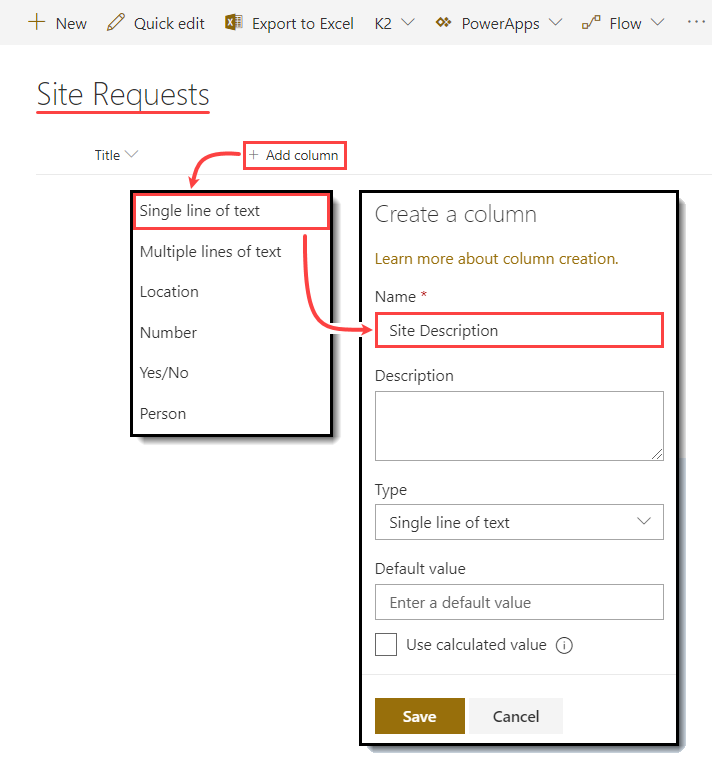Enable Use calculated value checkbox
This screenshot has height=771, width=712.
point(386,645)
